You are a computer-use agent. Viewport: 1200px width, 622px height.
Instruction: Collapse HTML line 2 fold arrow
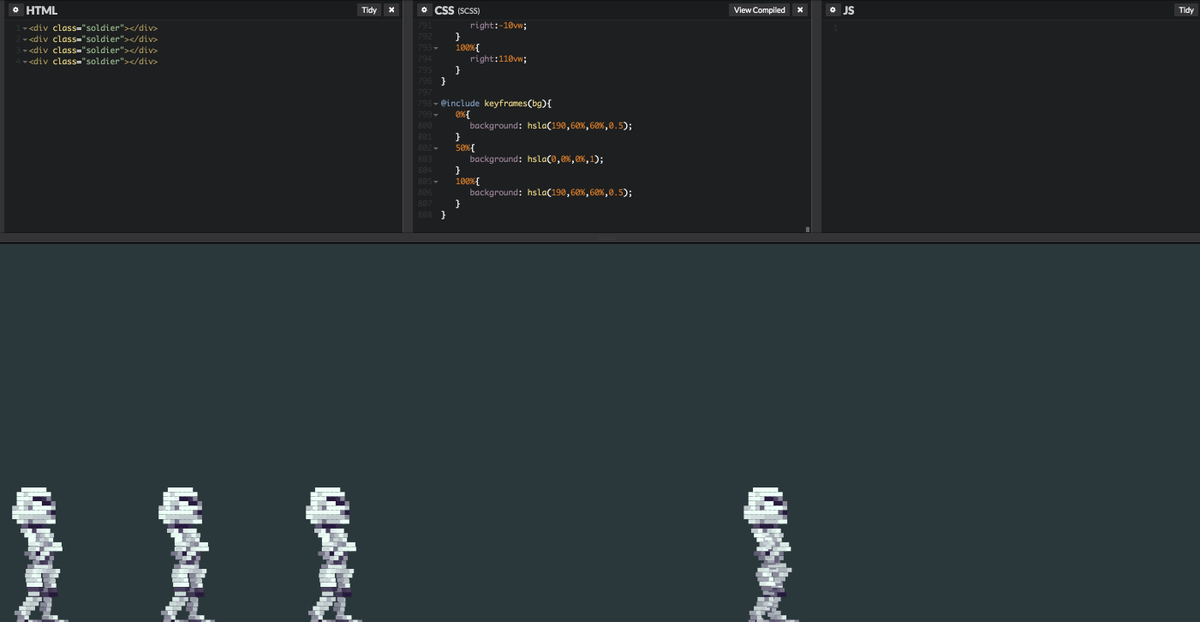[x=24, y=39]
